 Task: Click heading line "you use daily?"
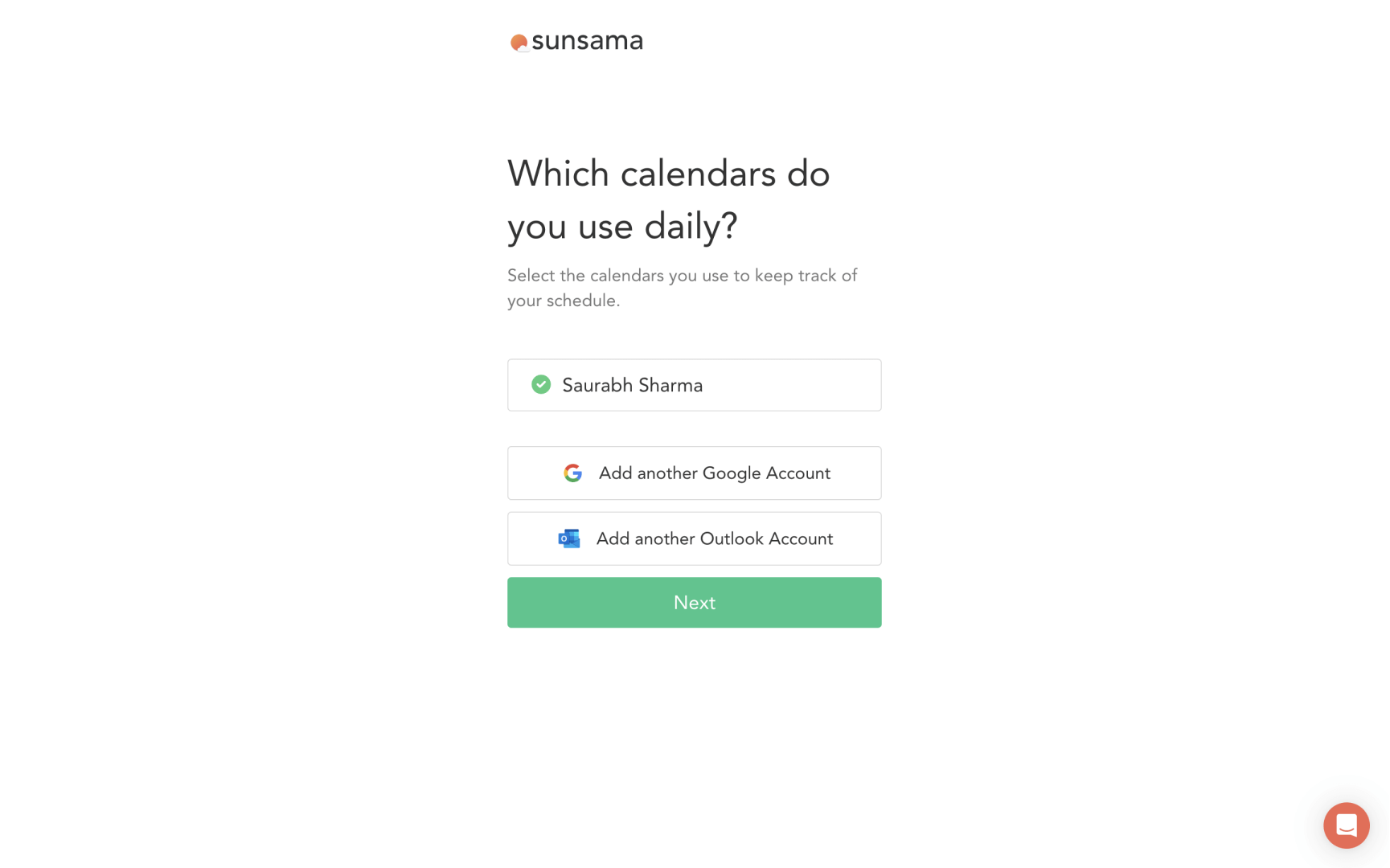coord(621,226)
